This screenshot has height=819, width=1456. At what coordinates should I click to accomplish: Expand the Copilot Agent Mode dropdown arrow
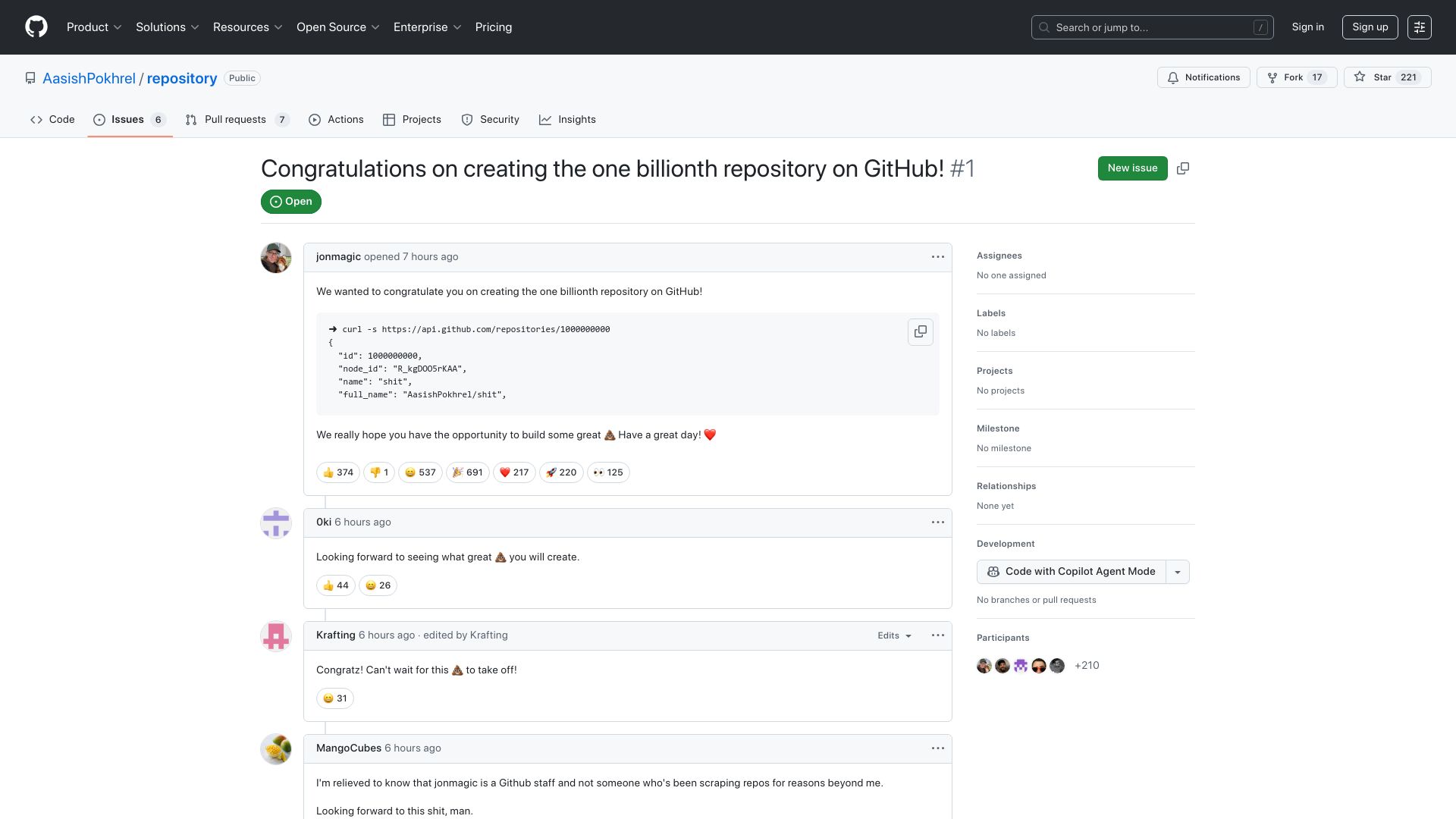click(1178, 572)
